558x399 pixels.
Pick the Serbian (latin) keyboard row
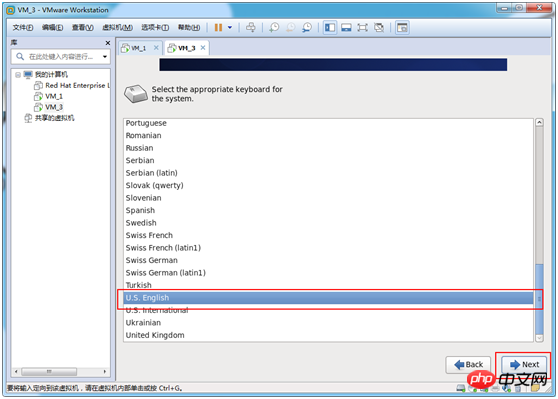pyautogui.click(x=328, y=173)
